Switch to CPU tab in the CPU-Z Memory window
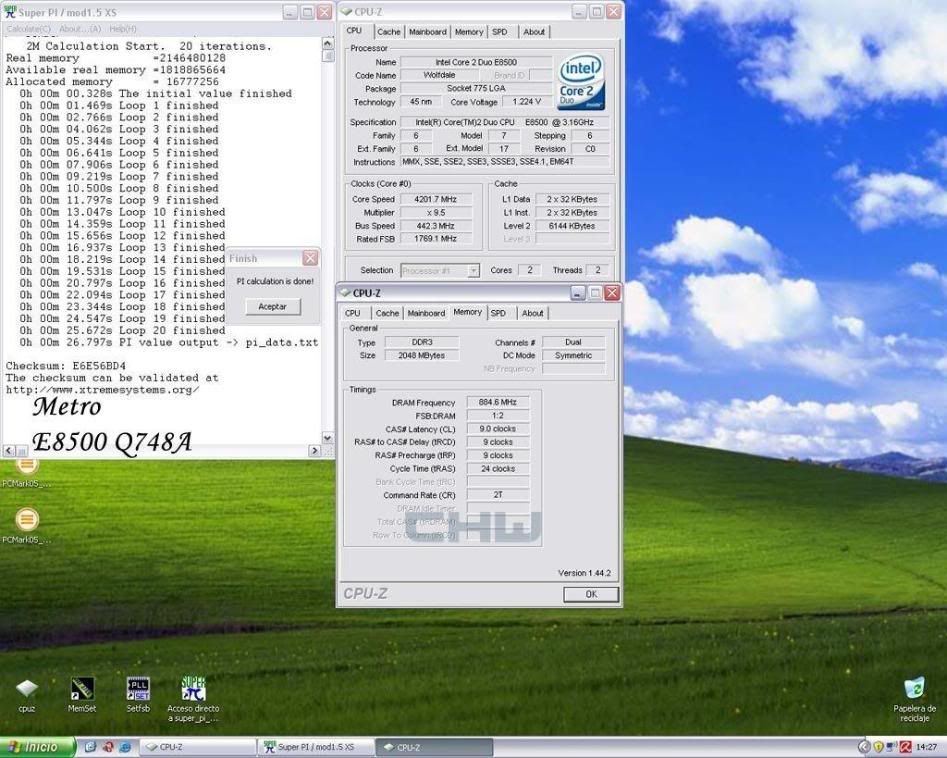Image resolution: width=947 pixels, height=758 pixels. tap(353, 313)
